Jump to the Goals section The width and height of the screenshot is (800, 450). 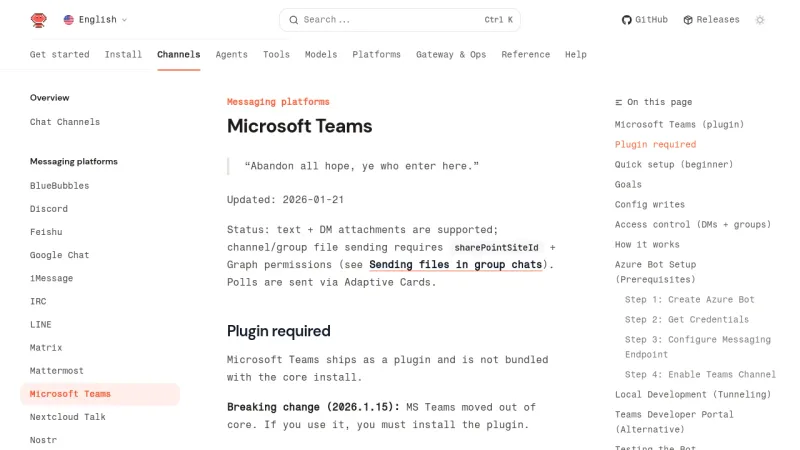tap(628, 184)
